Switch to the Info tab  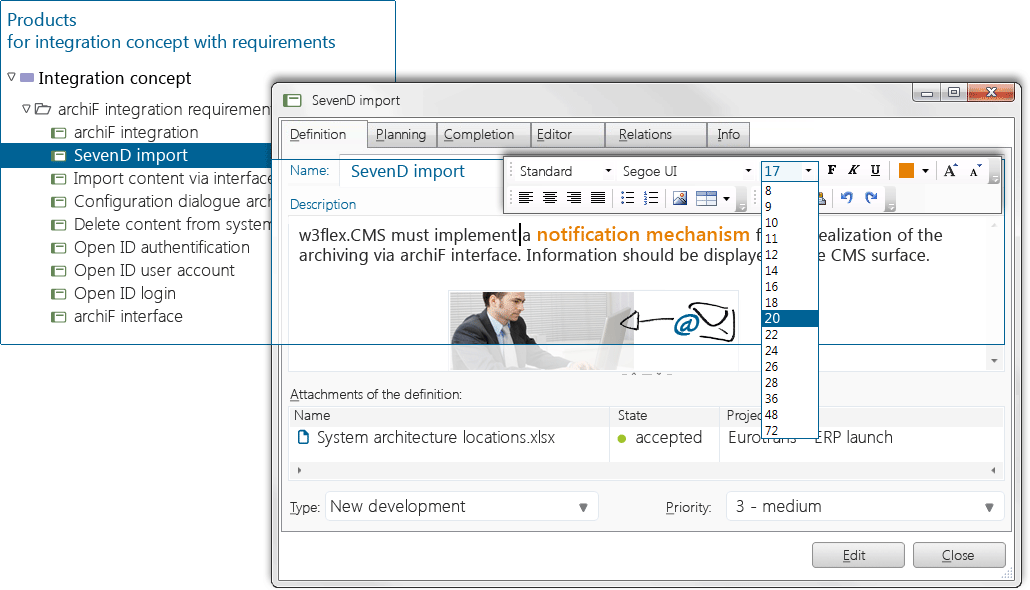728,135
